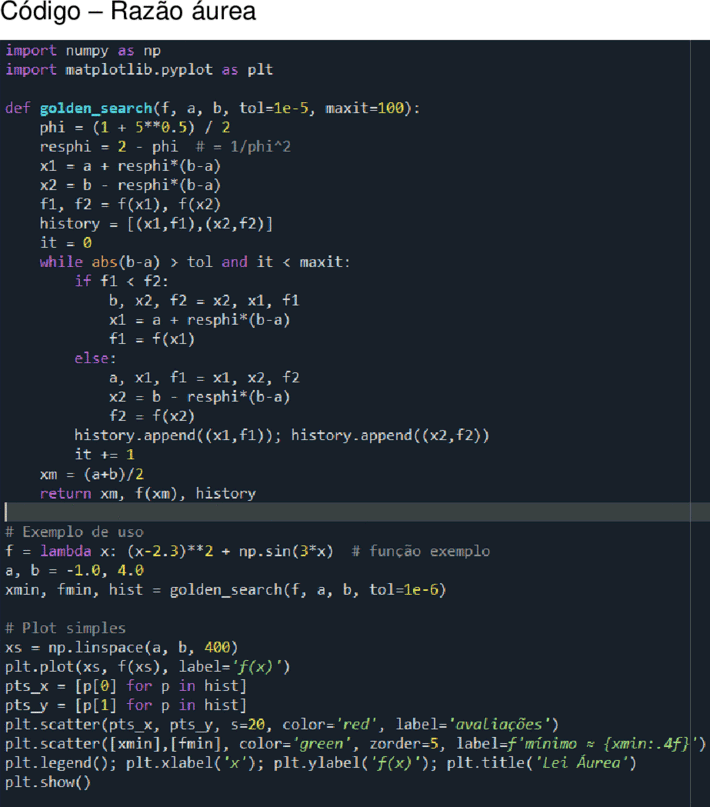Click the heading 'Código – Razão áurea'
The width and height of the screenshot is (710, 807).
pyautogui.click(x=128, y=11)
